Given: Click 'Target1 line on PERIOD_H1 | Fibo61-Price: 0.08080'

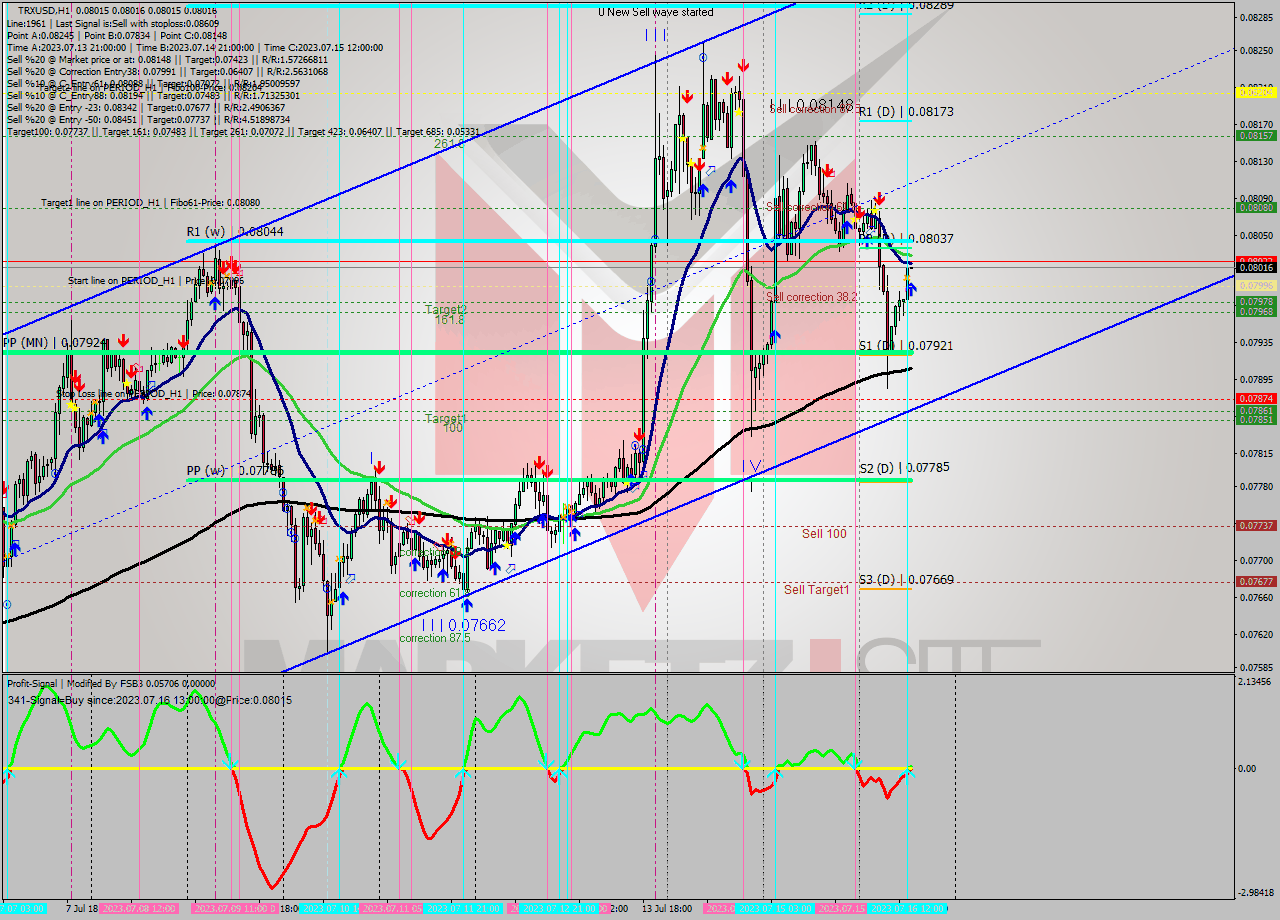Looking at the screenshot, I should click(x=151, y=202).
